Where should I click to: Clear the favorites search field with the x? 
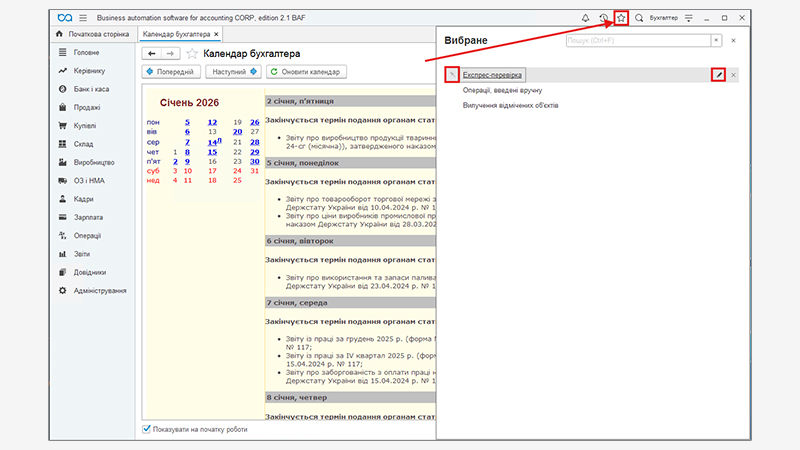(x=715, y=40)
